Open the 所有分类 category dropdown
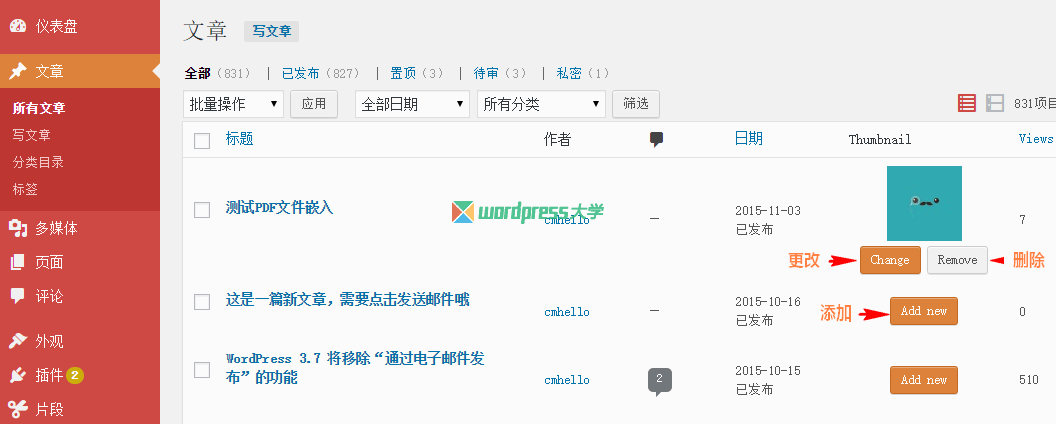 tap(541, 104)
